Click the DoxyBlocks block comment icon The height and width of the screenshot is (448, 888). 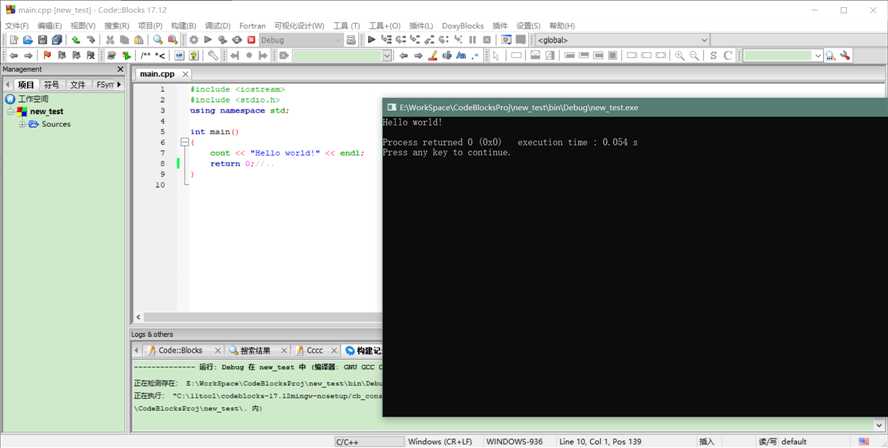(x=146, y=55)
